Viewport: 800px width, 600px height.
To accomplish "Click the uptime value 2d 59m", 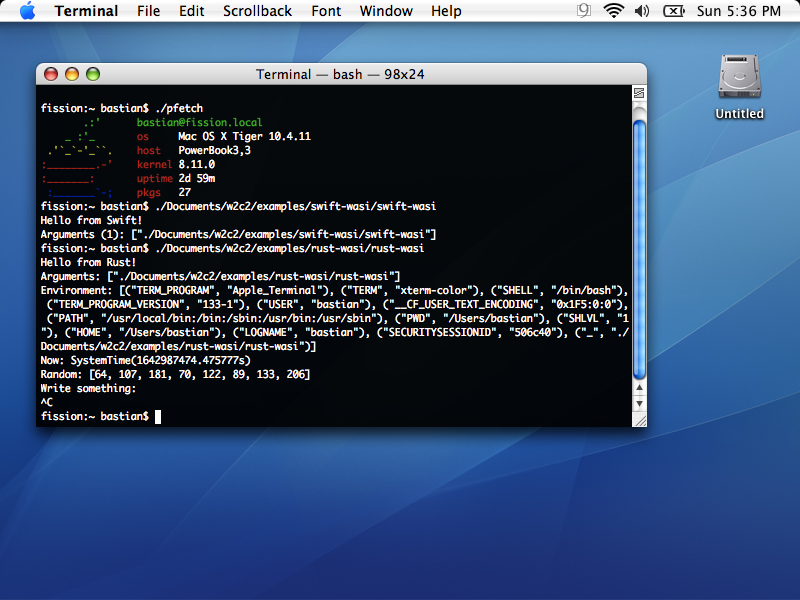I will 196,179.
